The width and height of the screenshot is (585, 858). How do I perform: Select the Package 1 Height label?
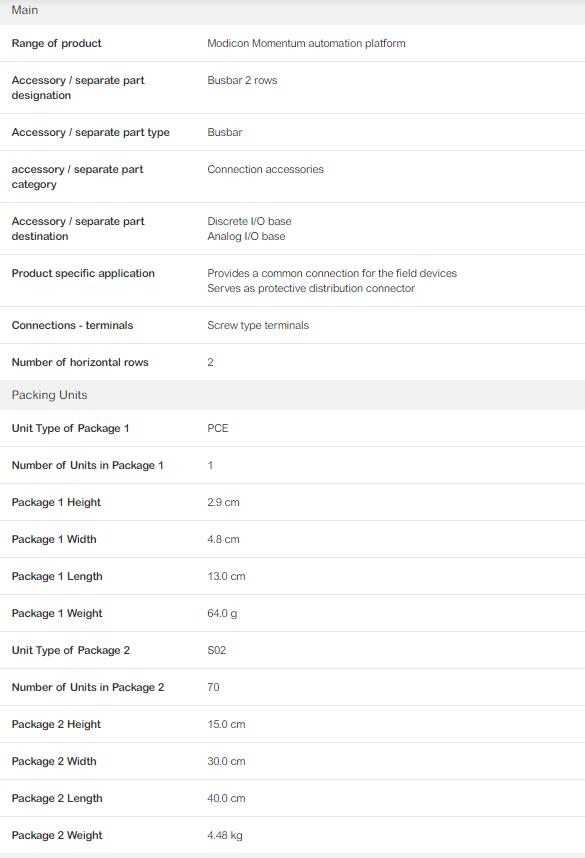tap(56, 502)
